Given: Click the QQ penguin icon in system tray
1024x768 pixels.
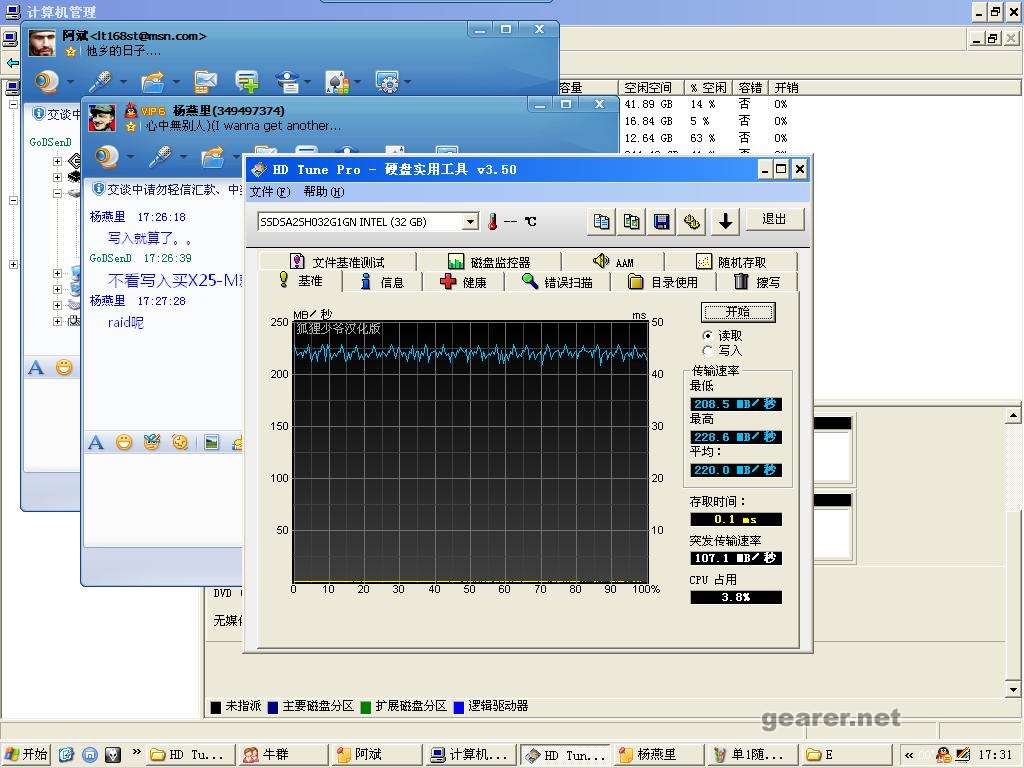Looking at the screenshot, I should [x=943, y=754].
